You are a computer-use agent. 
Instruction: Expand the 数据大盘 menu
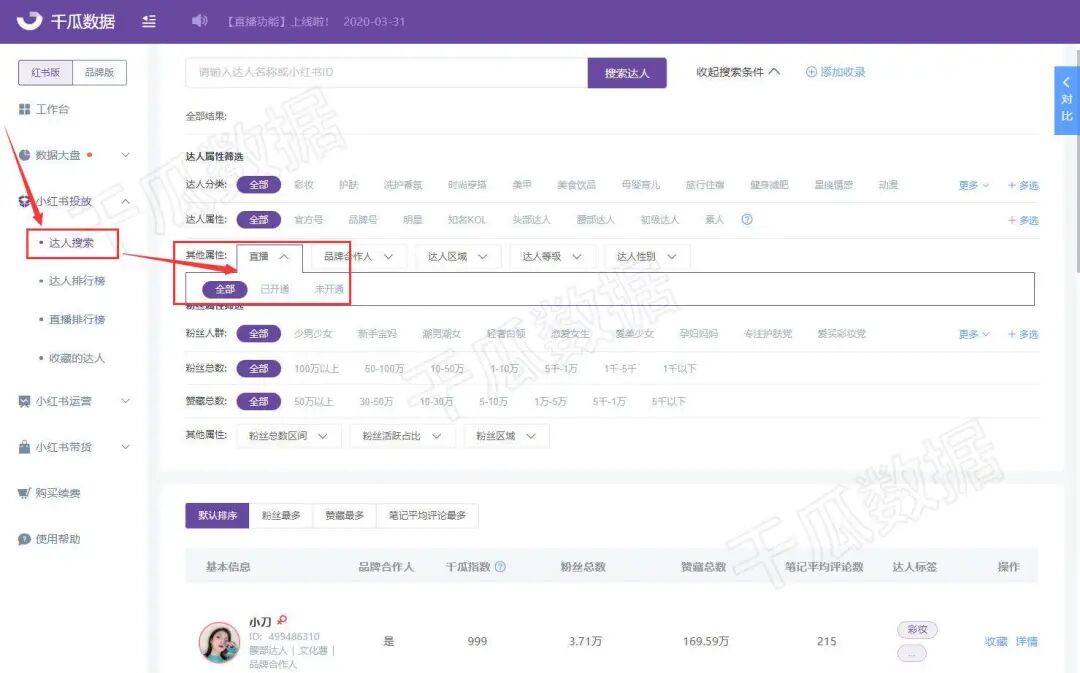coord(125,155)
